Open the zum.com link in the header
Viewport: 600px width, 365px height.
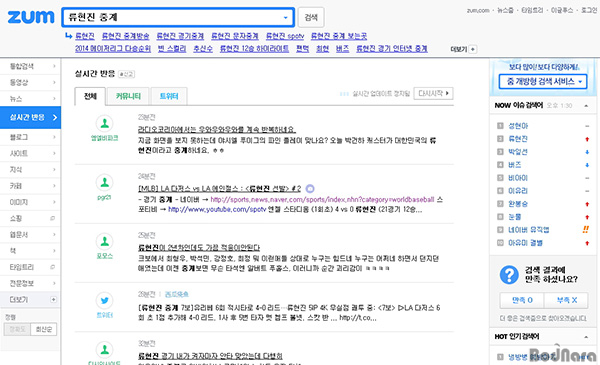[x=478, y=10]
